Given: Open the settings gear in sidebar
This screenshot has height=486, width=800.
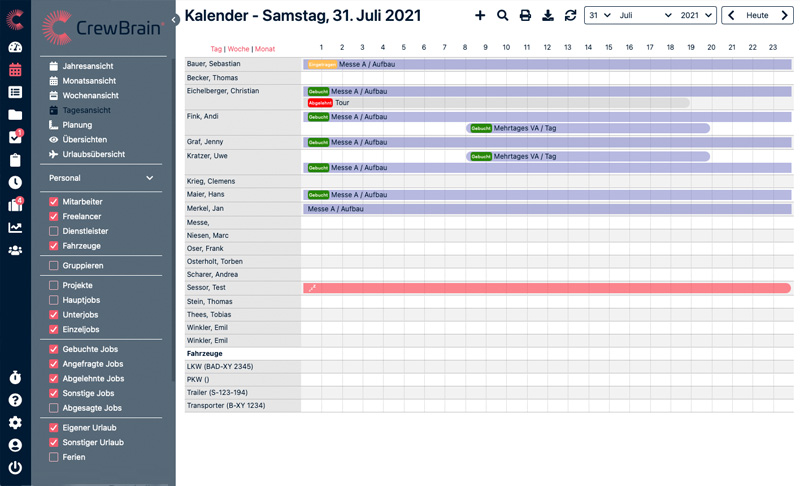Looking at the screenshot, I should click(15, 422).
